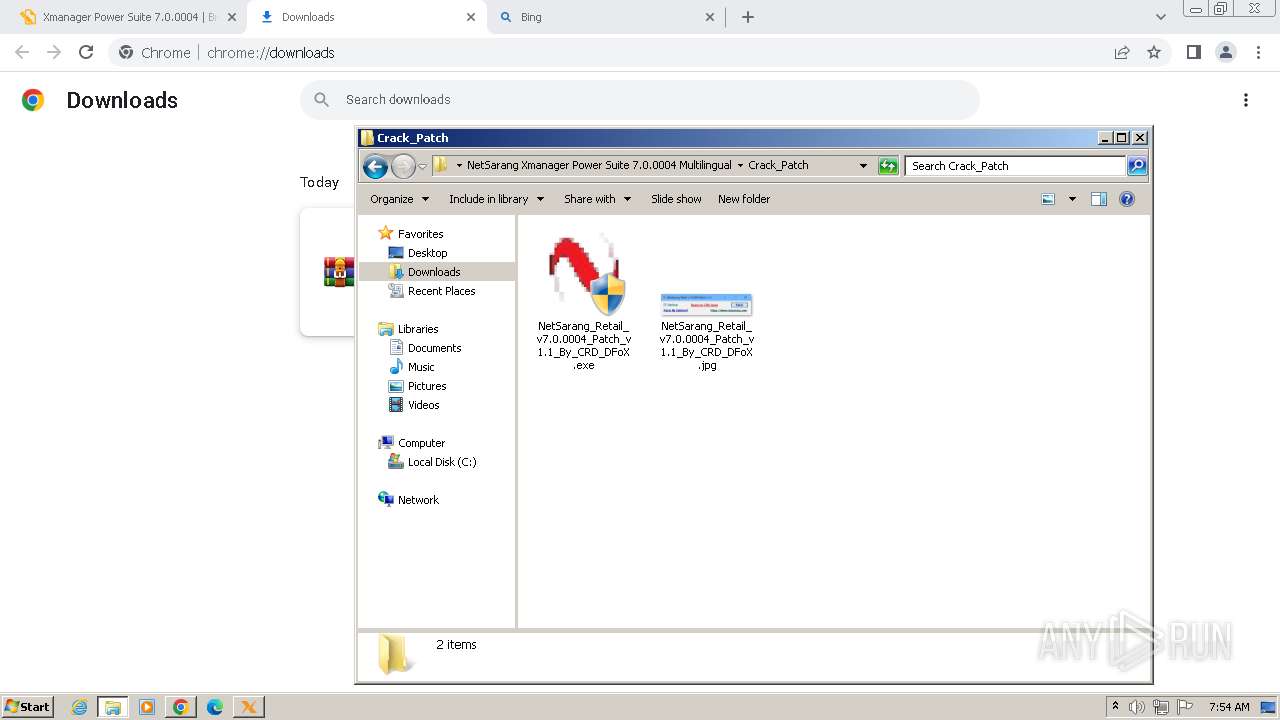Open the recent pages dropdown arrow

[423, 166]
